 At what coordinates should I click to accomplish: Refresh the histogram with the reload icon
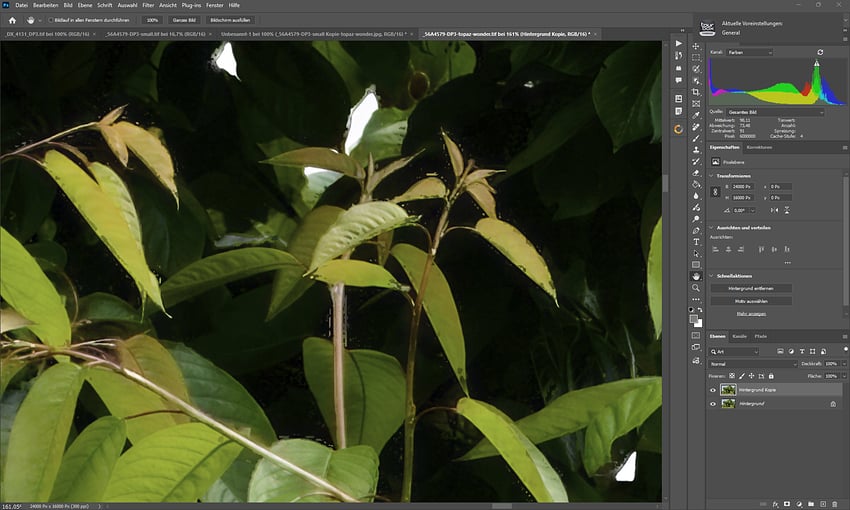[x=820, y=52]
